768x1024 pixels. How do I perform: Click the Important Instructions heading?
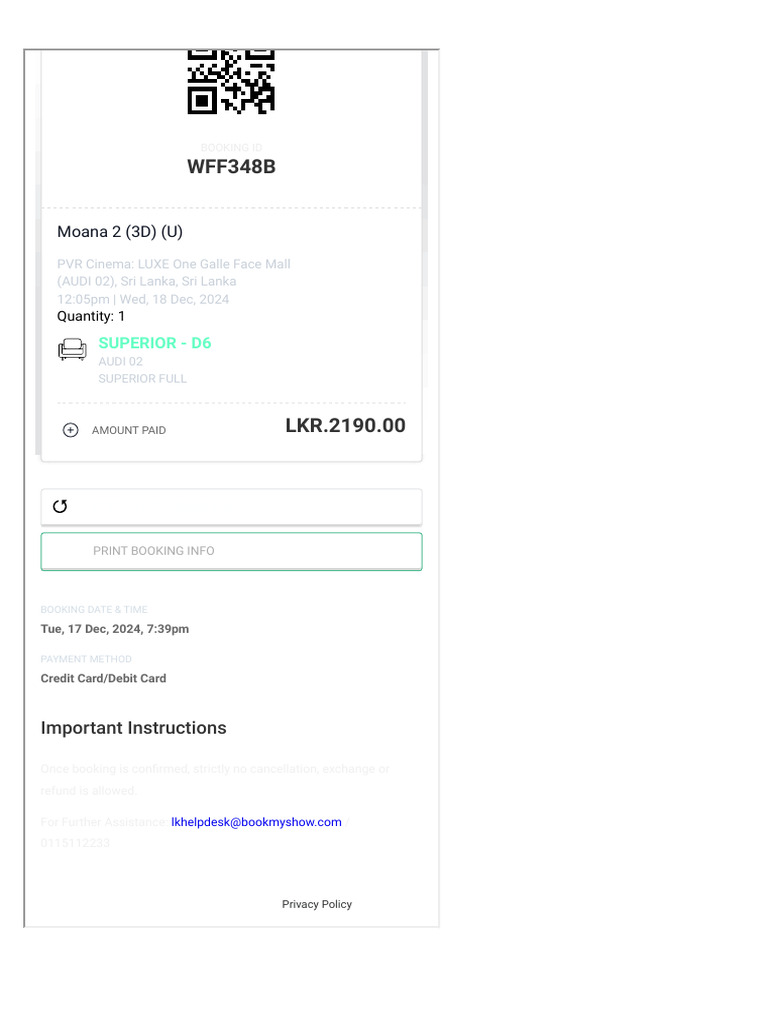[133, 728]
